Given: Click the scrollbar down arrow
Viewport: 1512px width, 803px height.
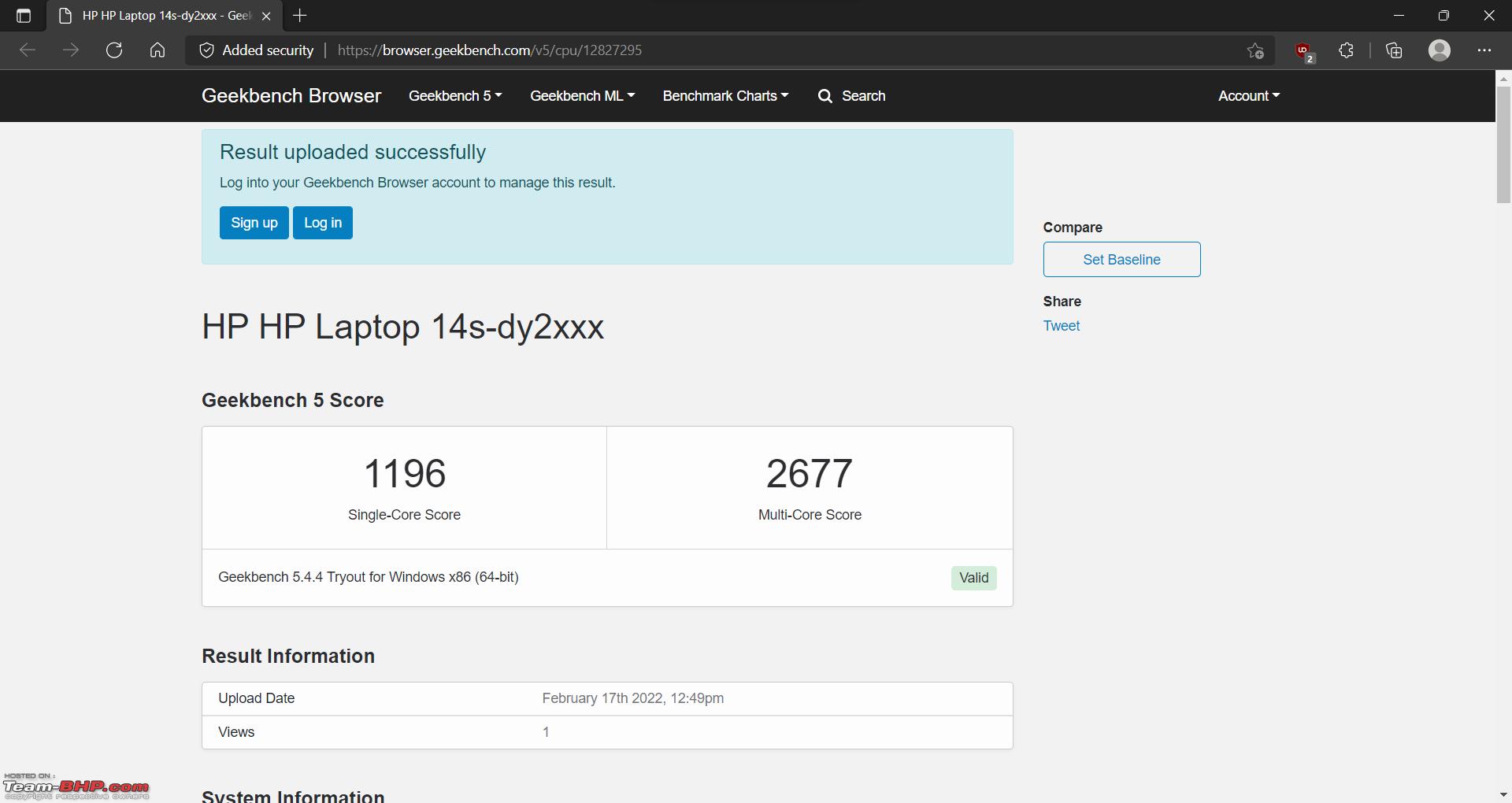Looking at the screenshot, I should 1503,795.
